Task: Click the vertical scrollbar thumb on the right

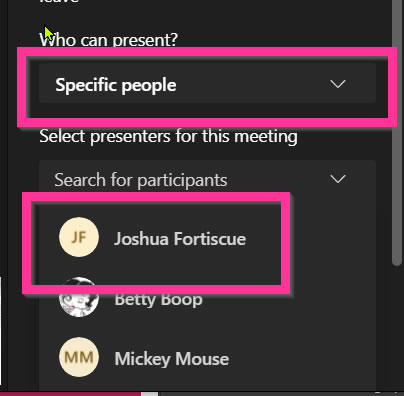Action: coord(397,133)
